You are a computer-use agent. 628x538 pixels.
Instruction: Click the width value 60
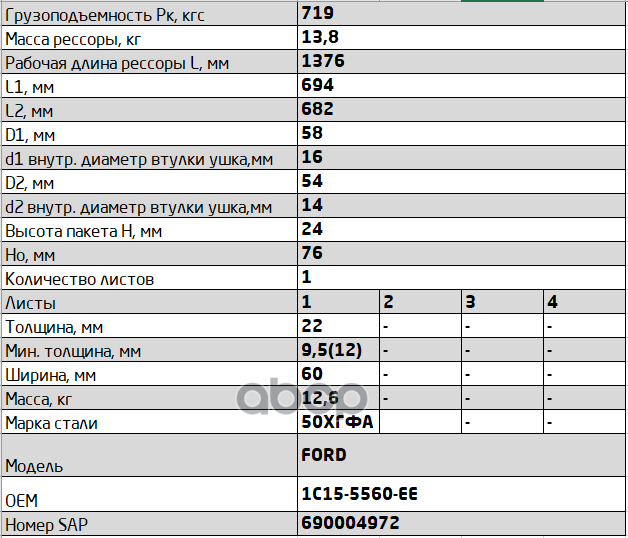312,374
